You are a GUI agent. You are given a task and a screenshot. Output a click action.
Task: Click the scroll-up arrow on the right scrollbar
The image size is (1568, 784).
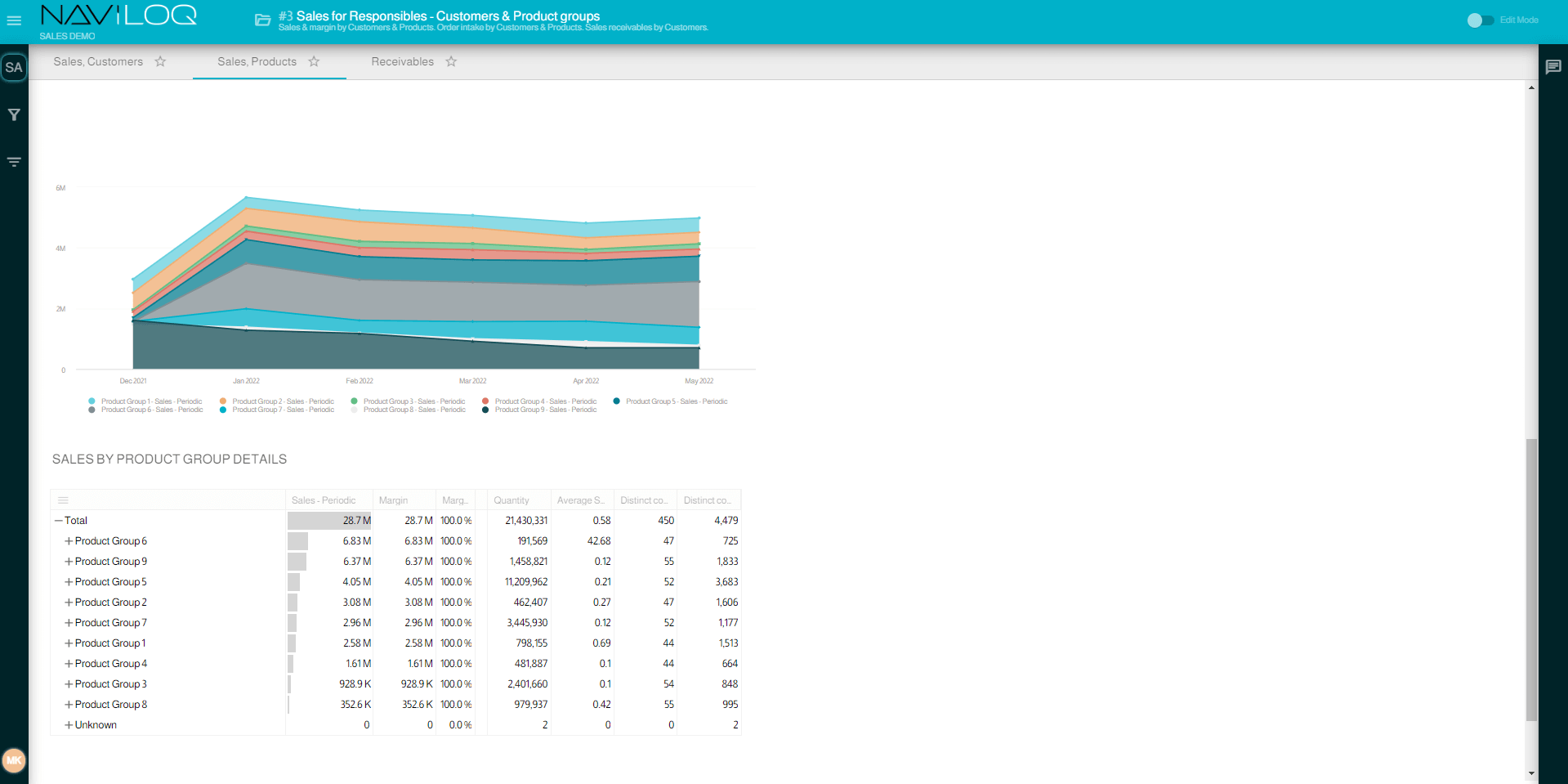[x=1530, y=87]
